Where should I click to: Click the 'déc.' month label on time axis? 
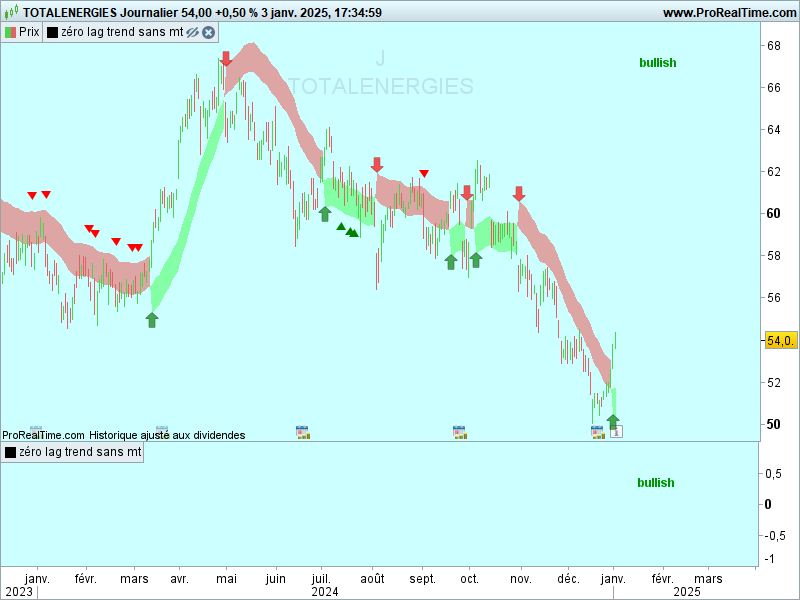(568, 579)
